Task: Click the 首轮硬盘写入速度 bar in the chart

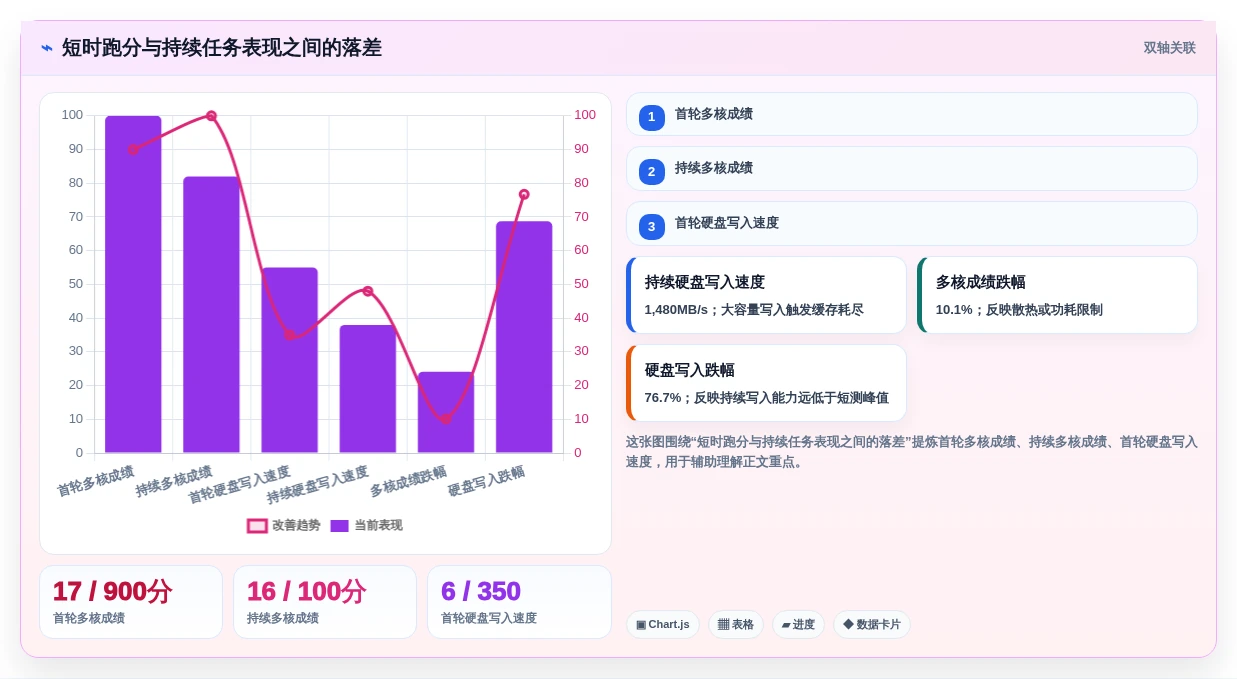Action: [x=289, y=360]
